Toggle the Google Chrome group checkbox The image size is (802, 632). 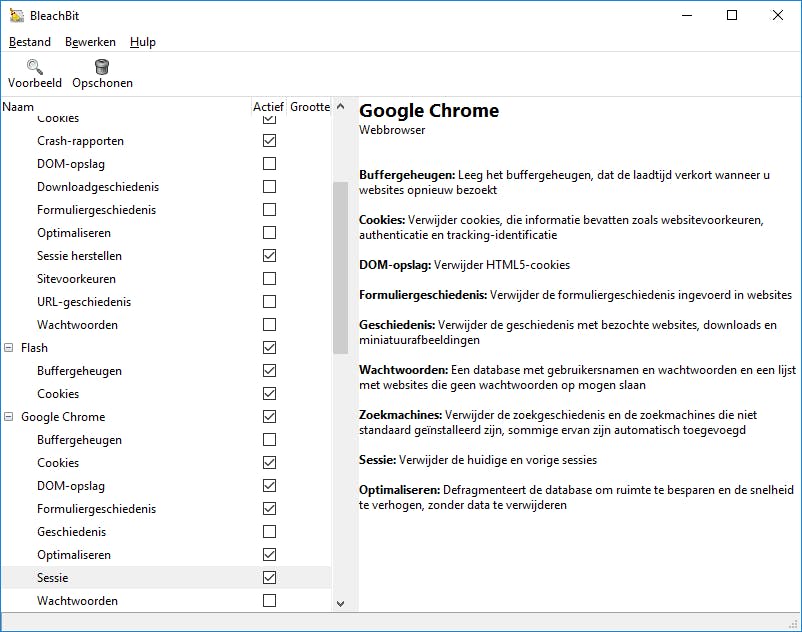[270, 417]
